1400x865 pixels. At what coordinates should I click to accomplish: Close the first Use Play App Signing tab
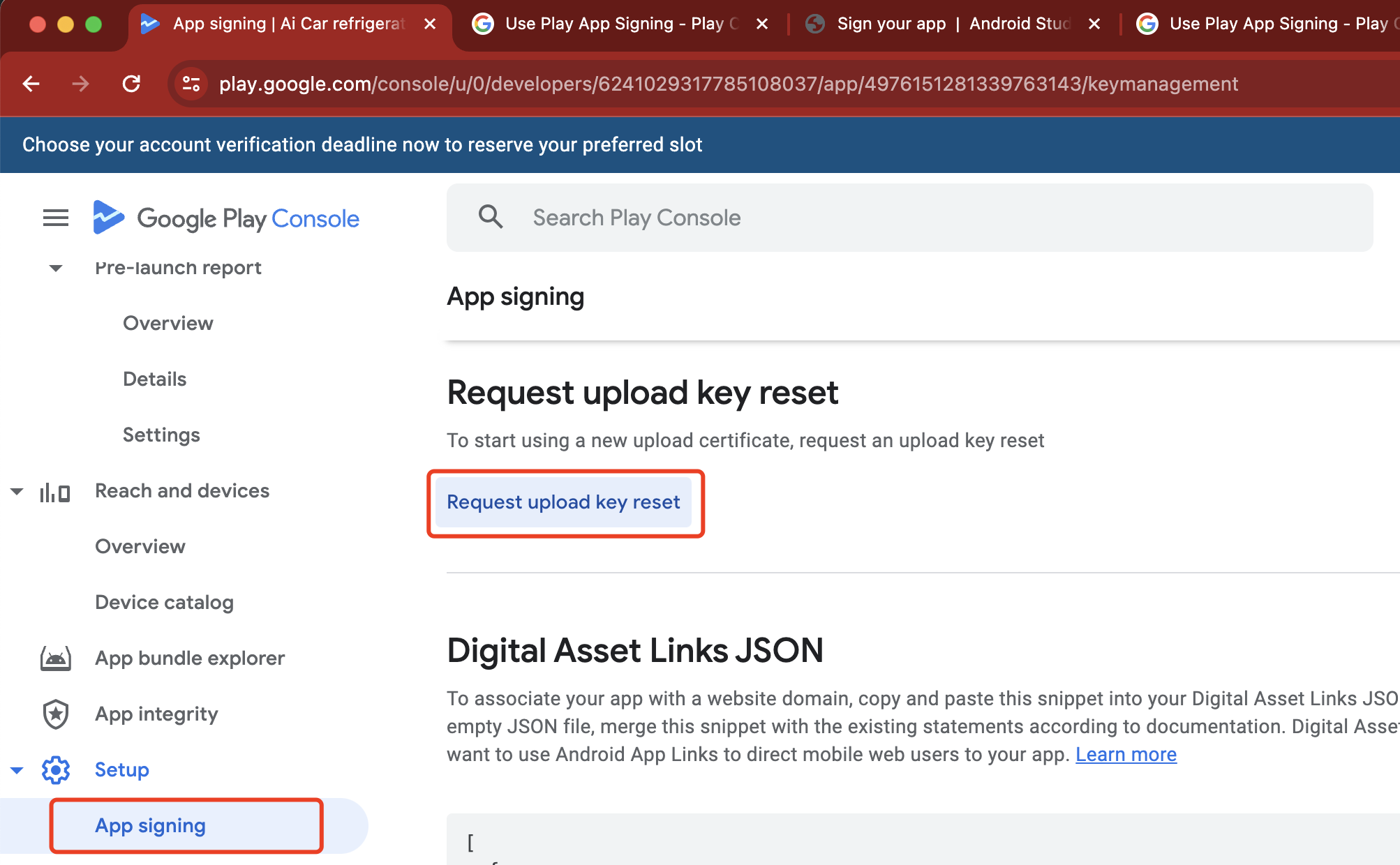(x=762, y=24)
